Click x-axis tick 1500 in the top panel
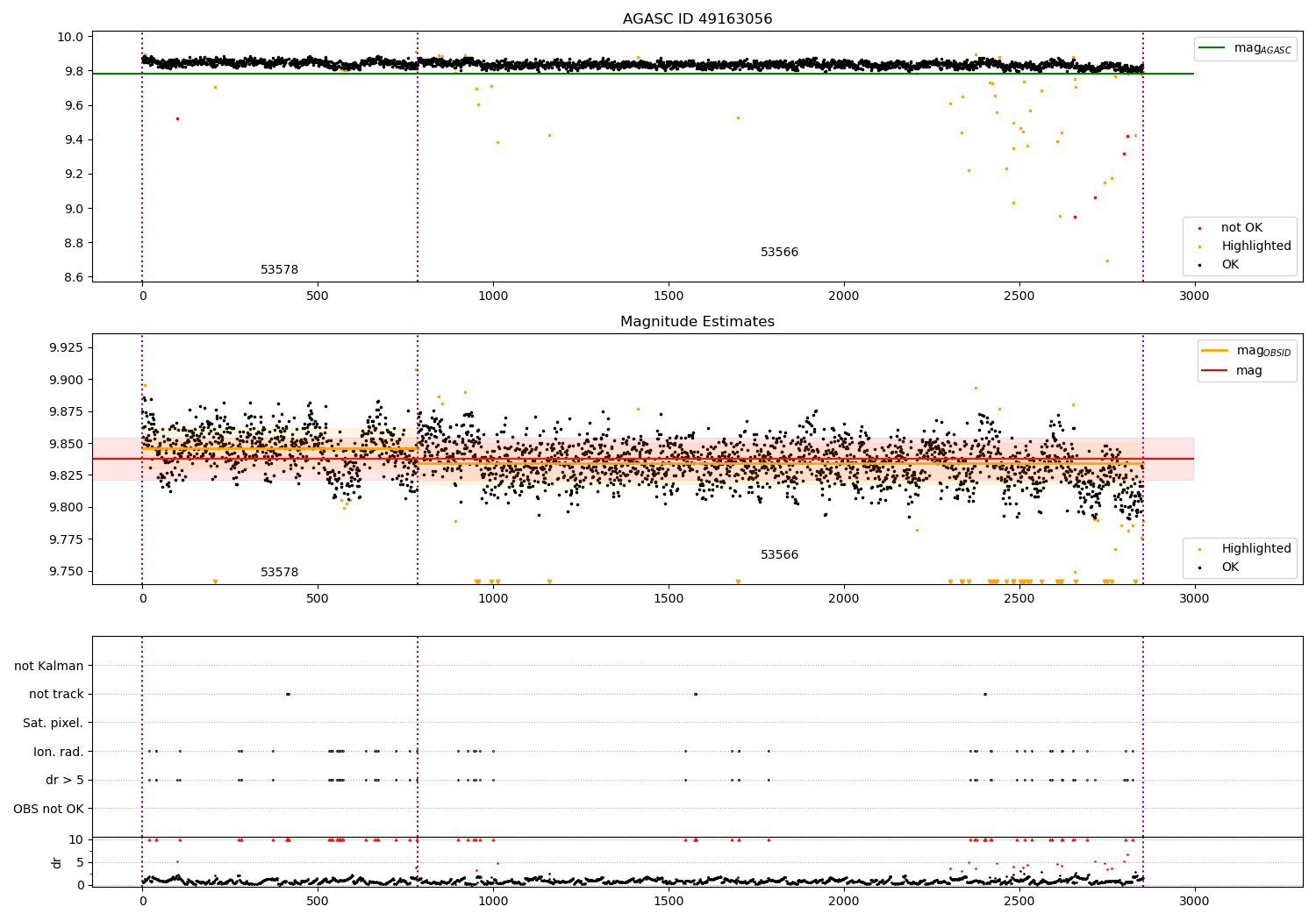The image size is (1316, 921). click(x=669, y=296)
